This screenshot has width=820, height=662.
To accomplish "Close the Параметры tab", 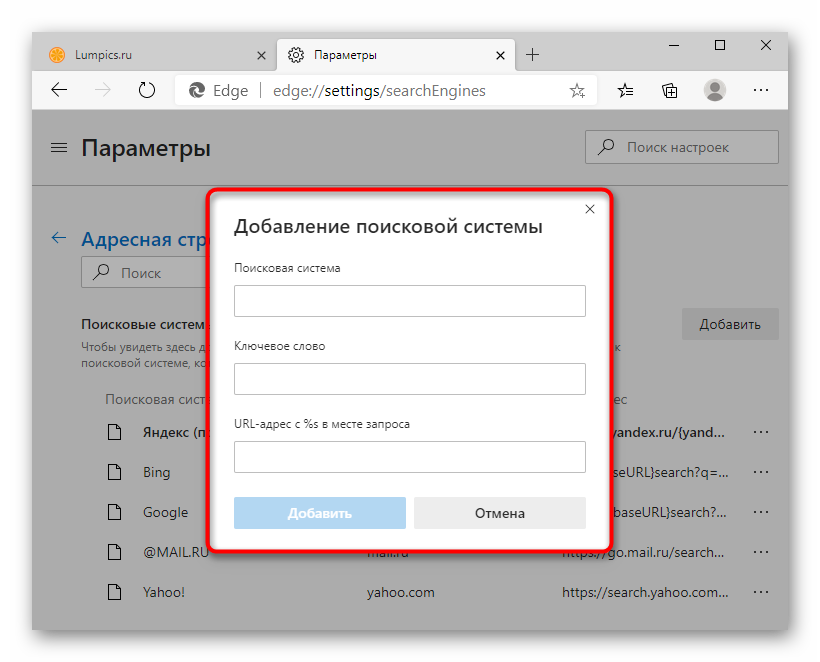I will [x=500, y=55].
